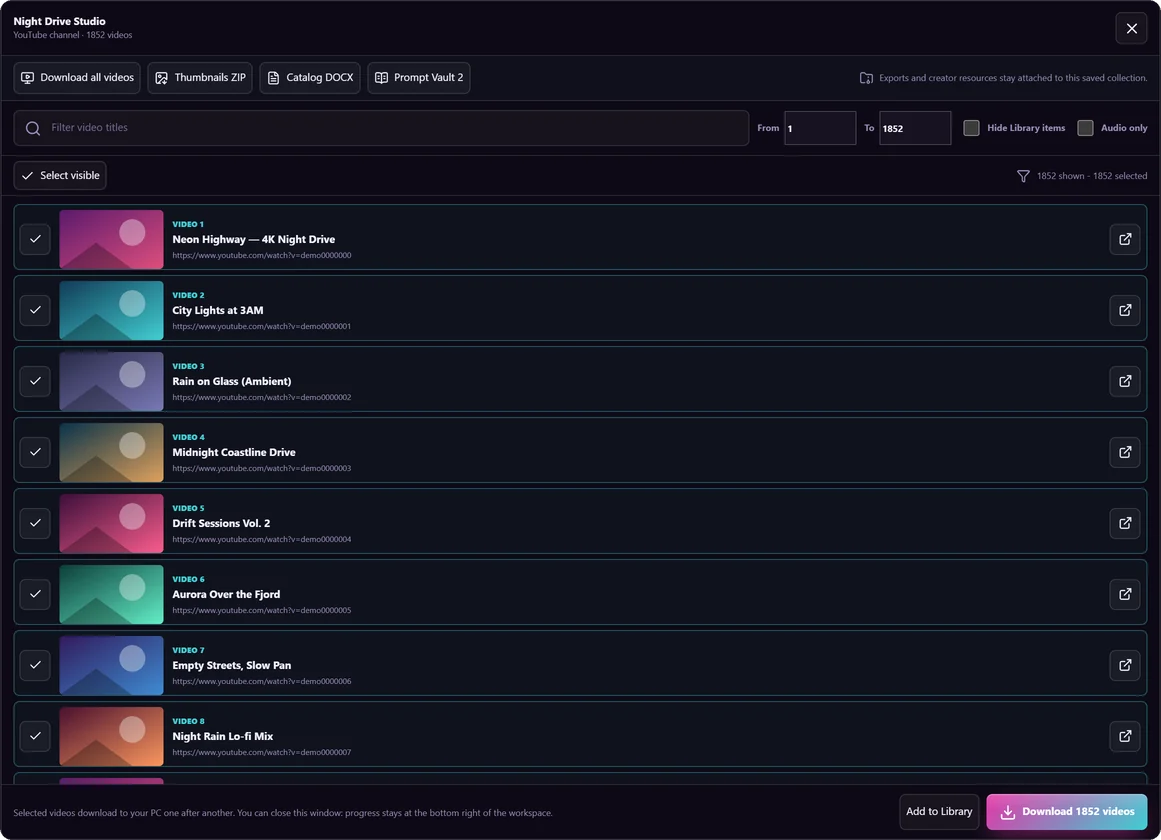Viewport: 1161px width, 840px height.
Task: Click title 'Rain on Glass (Ambient)'
Action: pos(232,381)
